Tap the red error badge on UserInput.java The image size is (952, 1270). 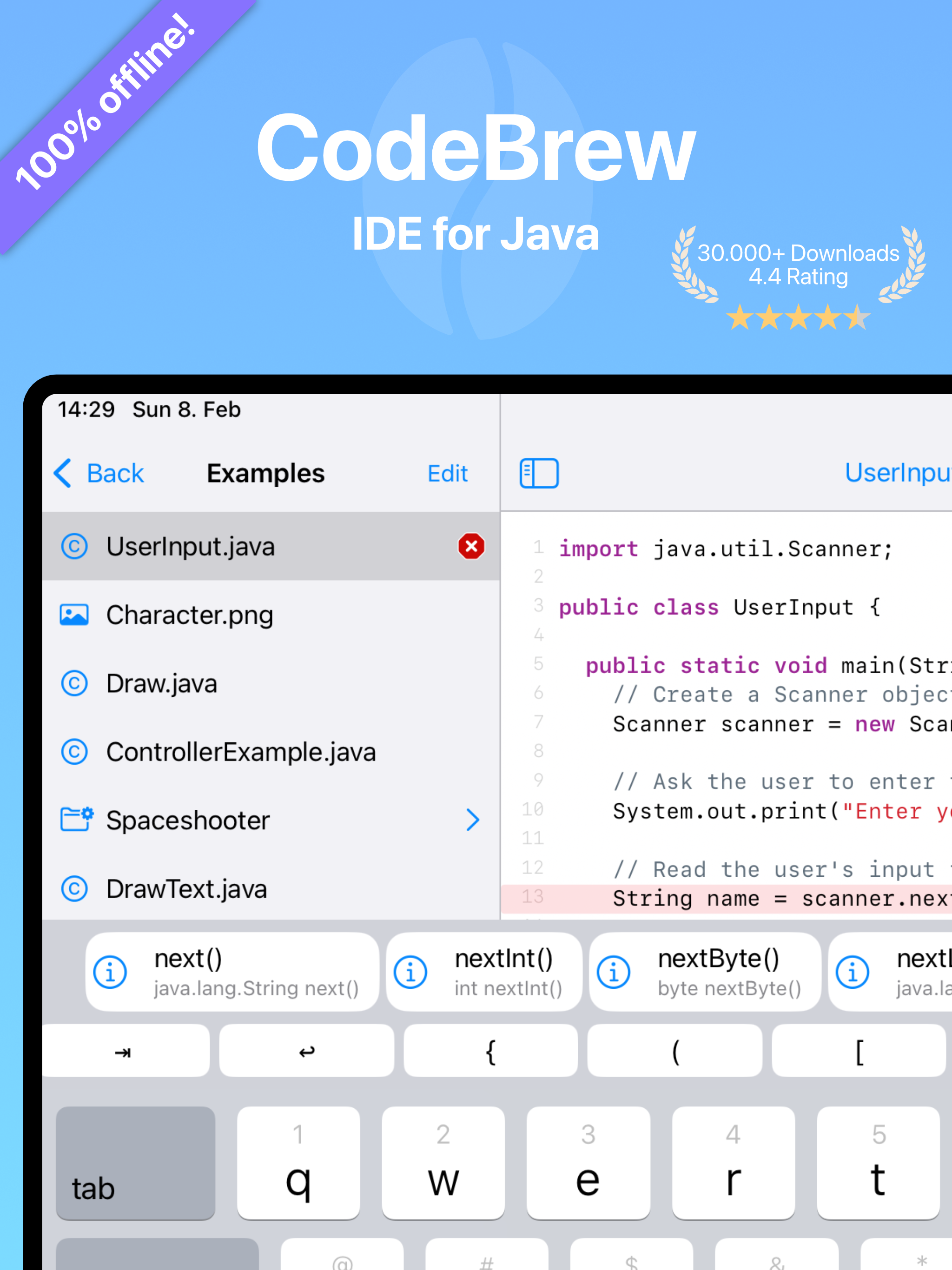coord(471,546)
